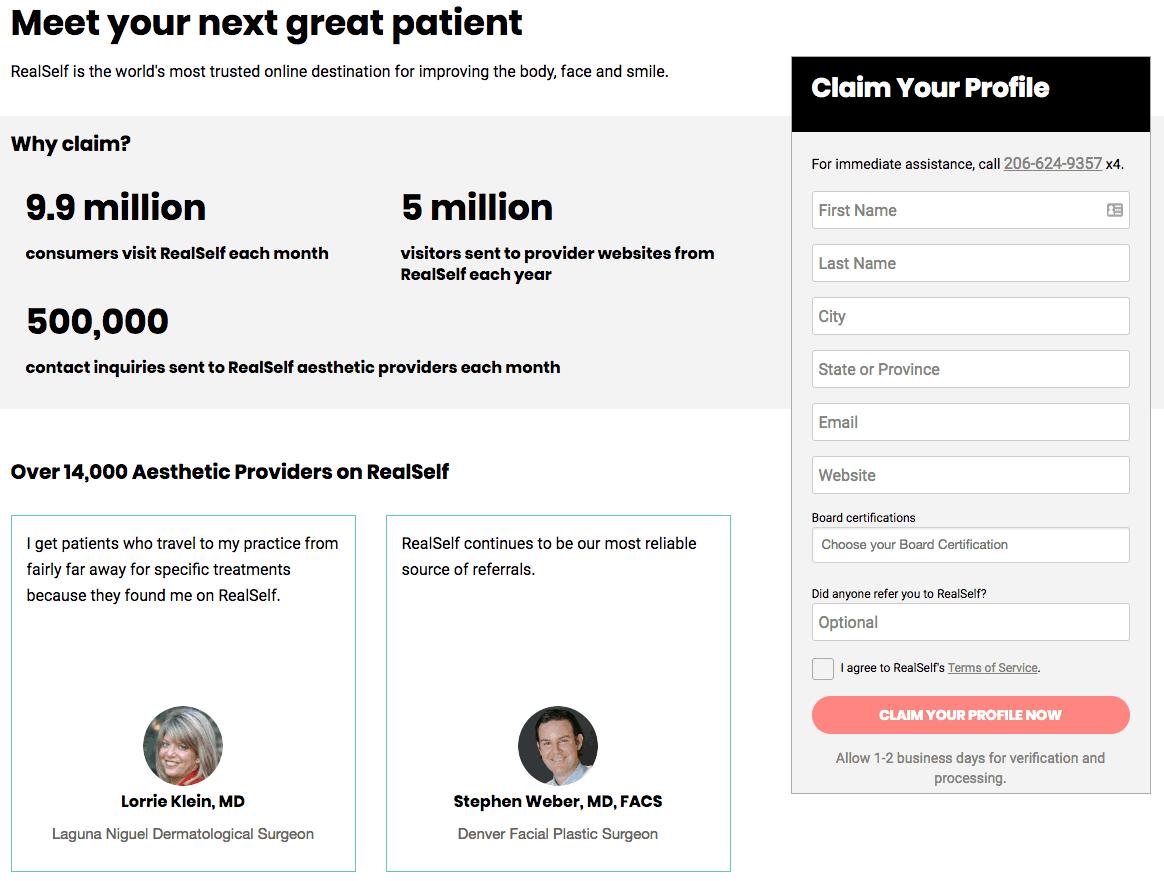Call the 206-624-9357 phone link

(1052, 164)
